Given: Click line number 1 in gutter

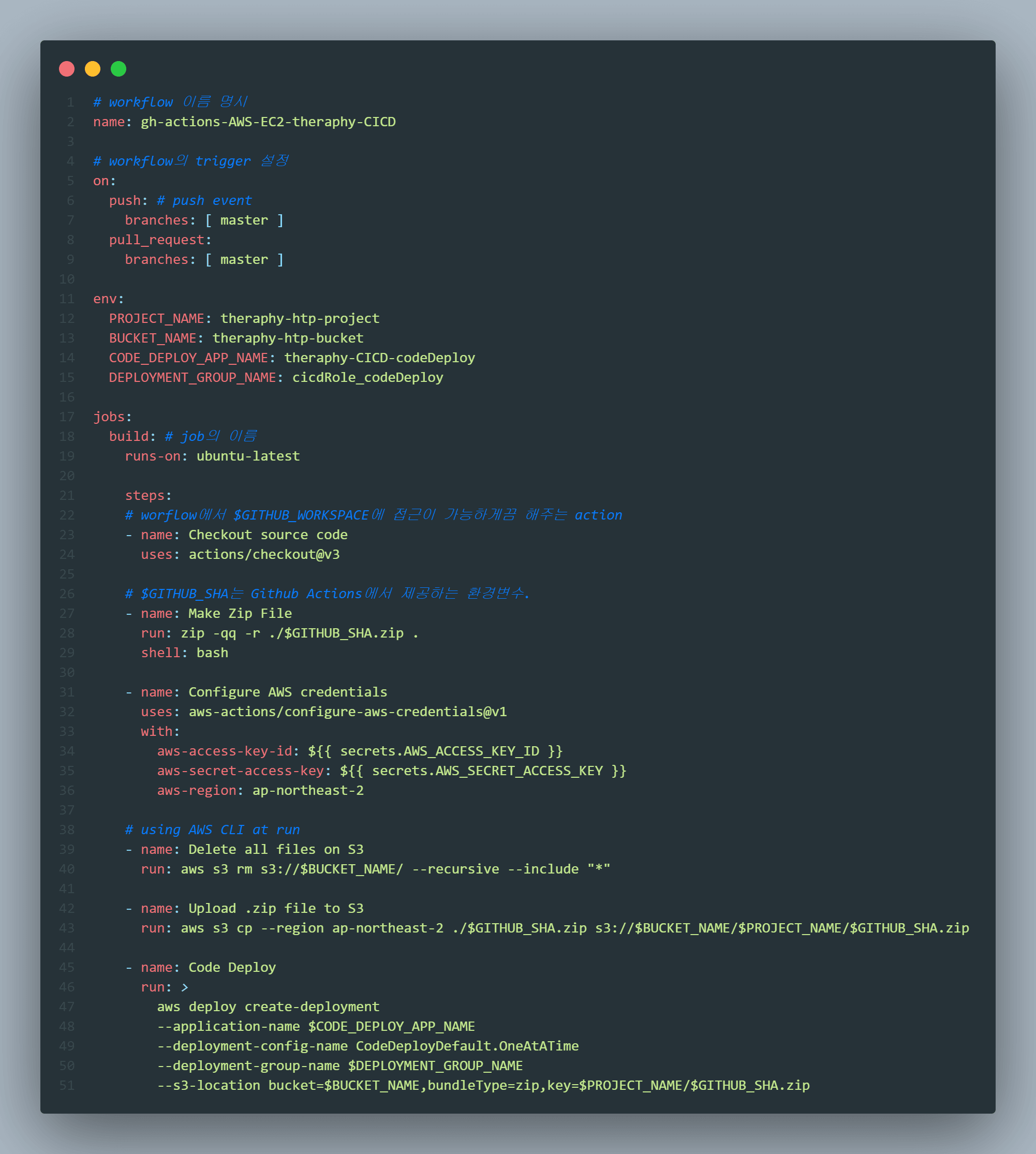Looking at the screenshot, I should [x=70, y=102].
